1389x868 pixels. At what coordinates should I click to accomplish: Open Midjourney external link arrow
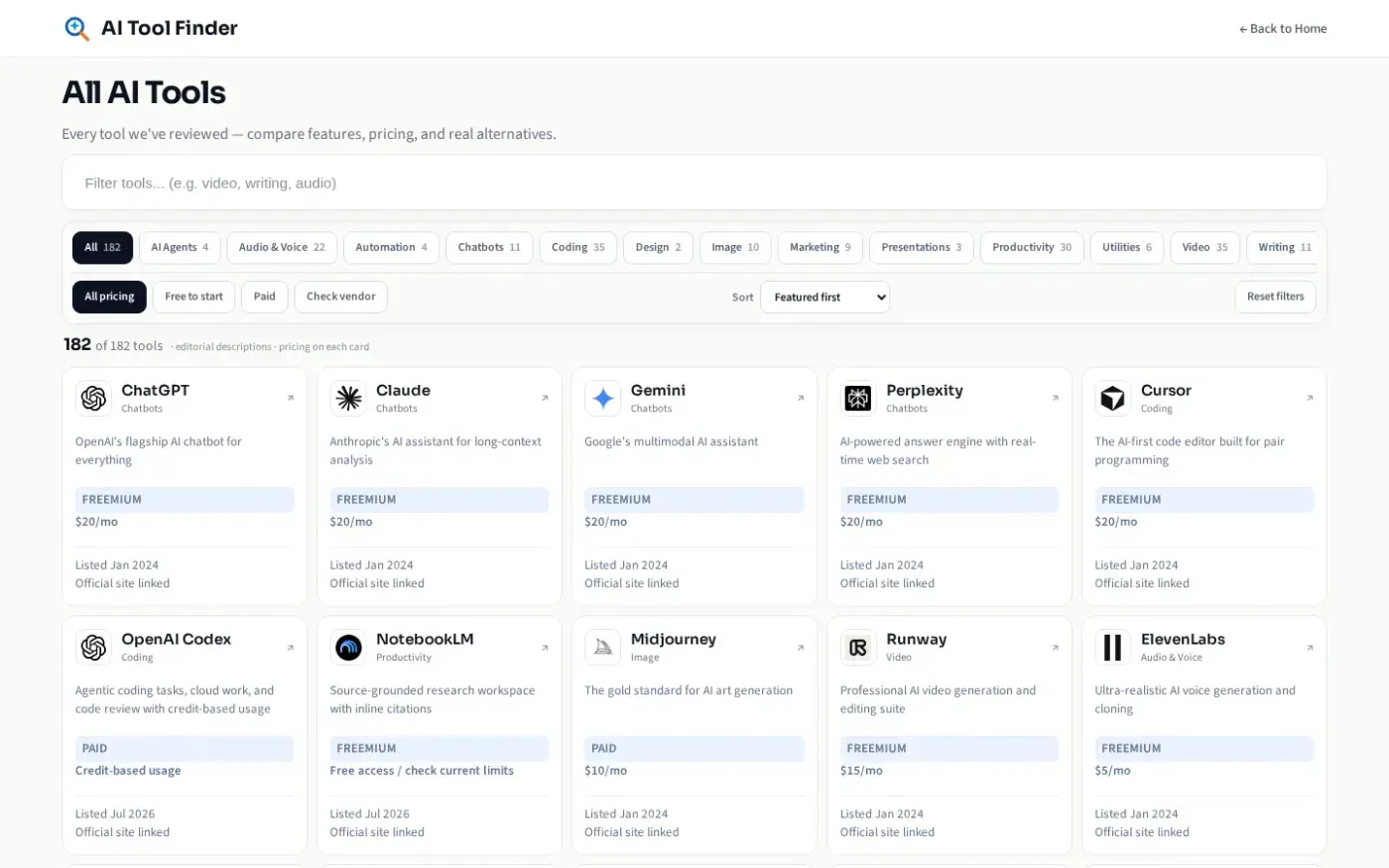click(x=800, y=647)
